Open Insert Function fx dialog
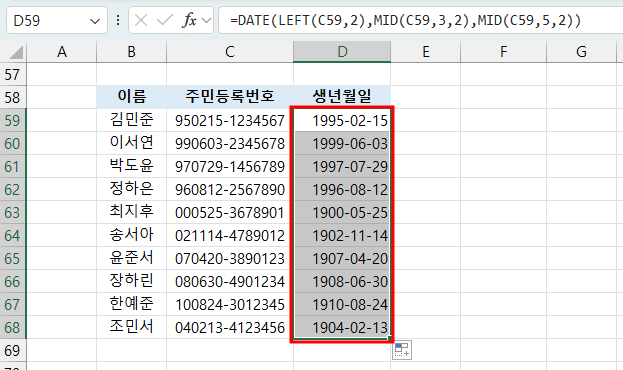 pyautogui.click(x=190, y=20)
